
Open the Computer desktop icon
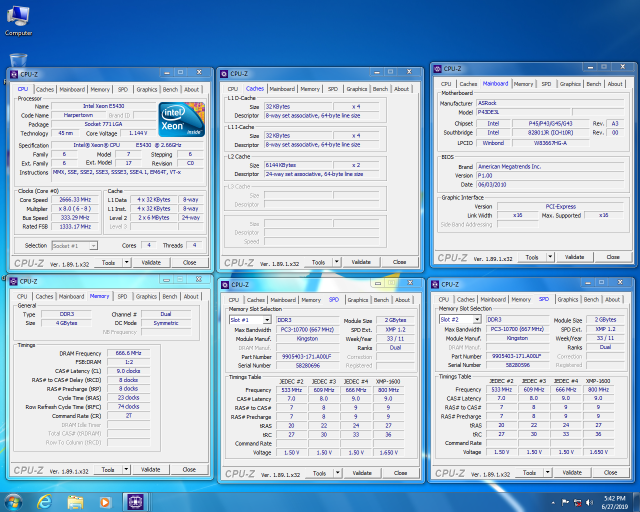pos(18,18)
